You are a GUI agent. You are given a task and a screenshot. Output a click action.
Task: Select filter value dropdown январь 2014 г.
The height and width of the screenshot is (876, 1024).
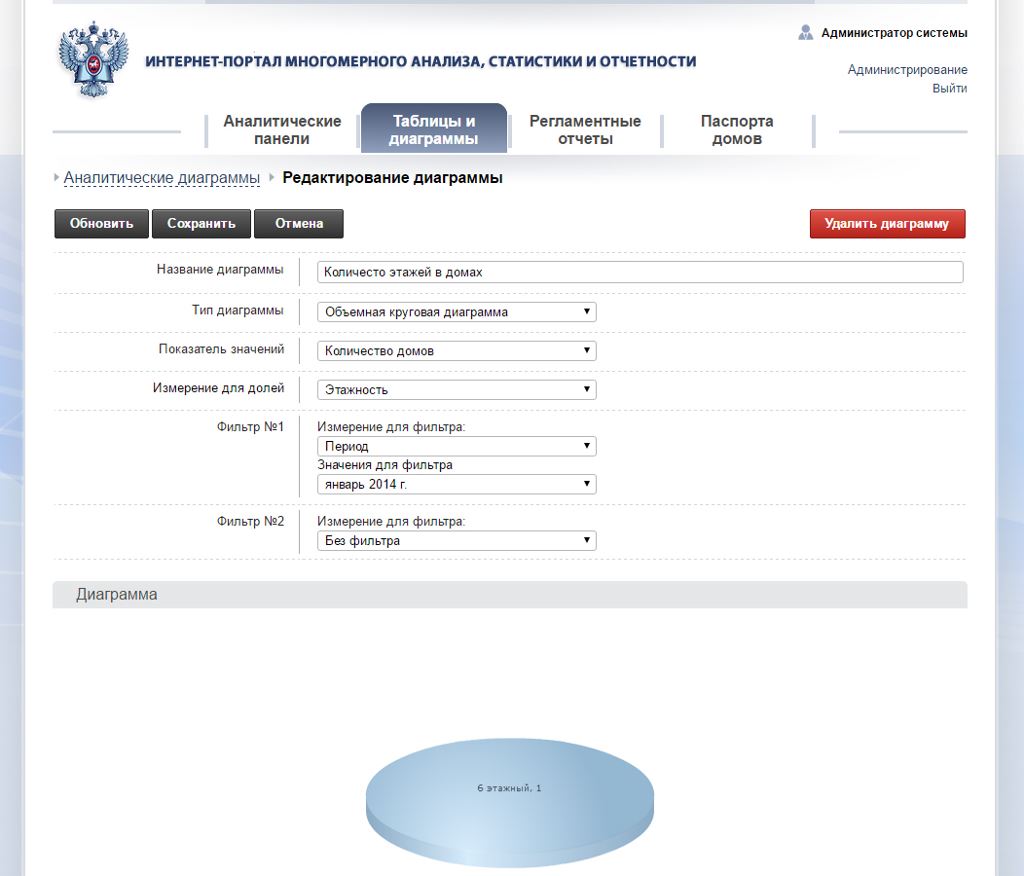pos(457,484)
